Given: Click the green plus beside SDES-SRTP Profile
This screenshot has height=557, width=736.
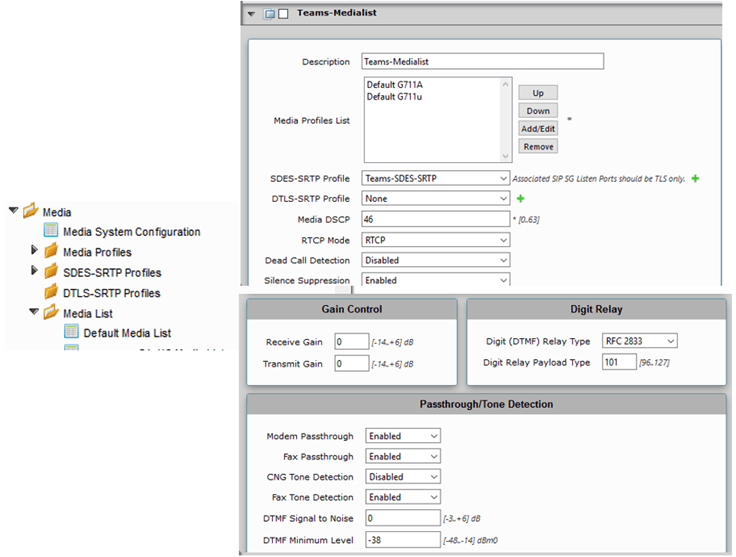Looking at the screenshot, I should (695, 178).
